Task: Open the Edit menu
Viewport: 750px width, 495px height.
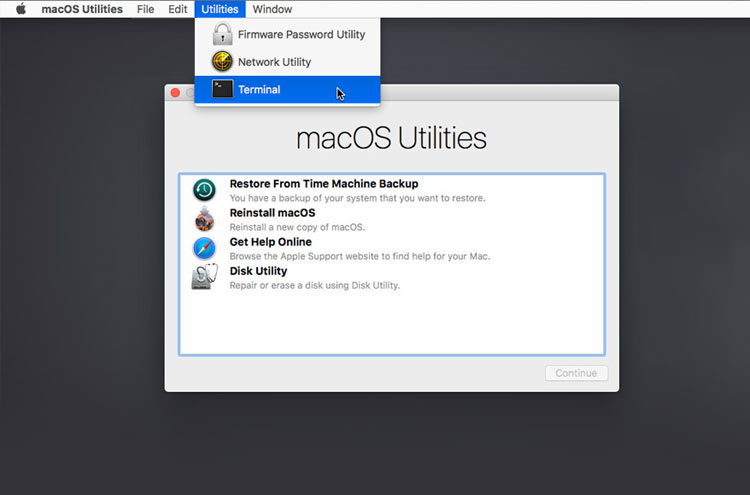Action: [177, 9]
